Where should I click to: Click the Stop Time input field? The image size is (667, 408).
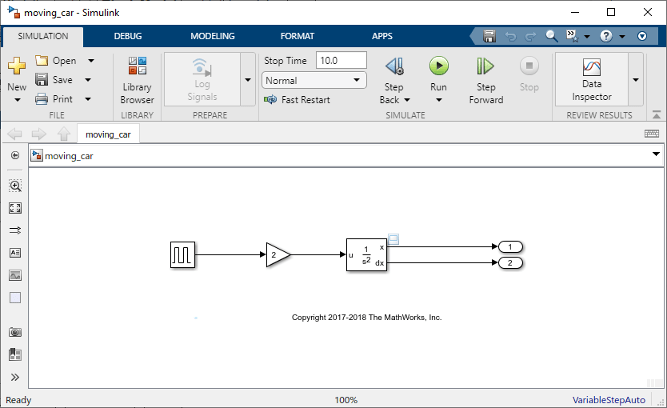pos(341,61)
